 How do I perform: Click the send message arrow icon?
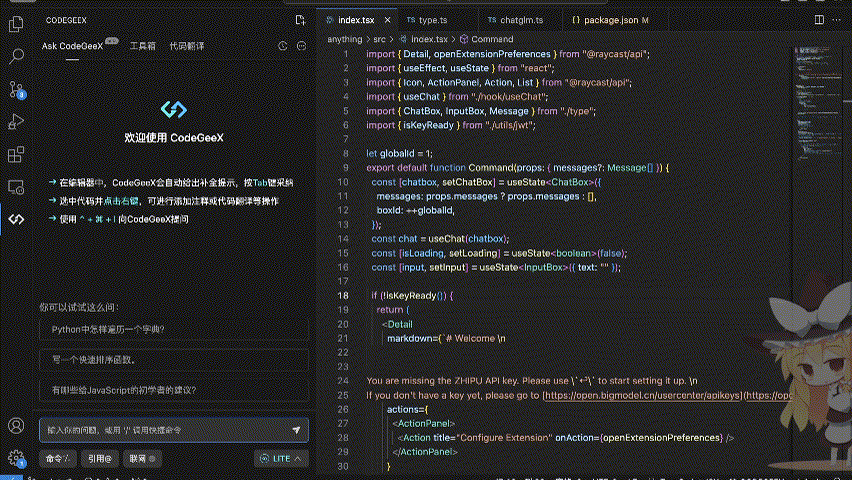296,429
